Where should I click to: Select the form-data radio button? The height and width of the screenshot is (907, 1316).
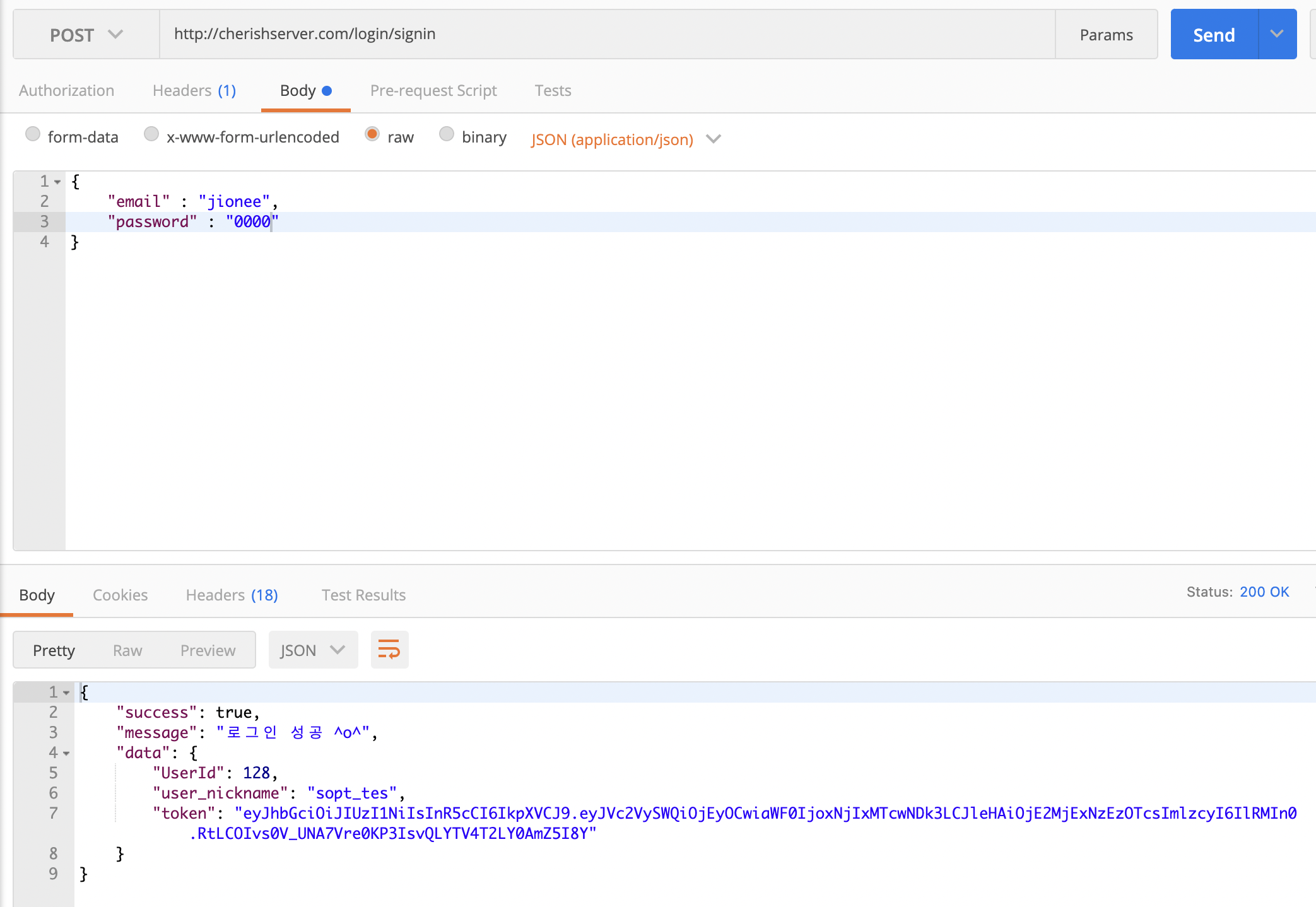33,134
